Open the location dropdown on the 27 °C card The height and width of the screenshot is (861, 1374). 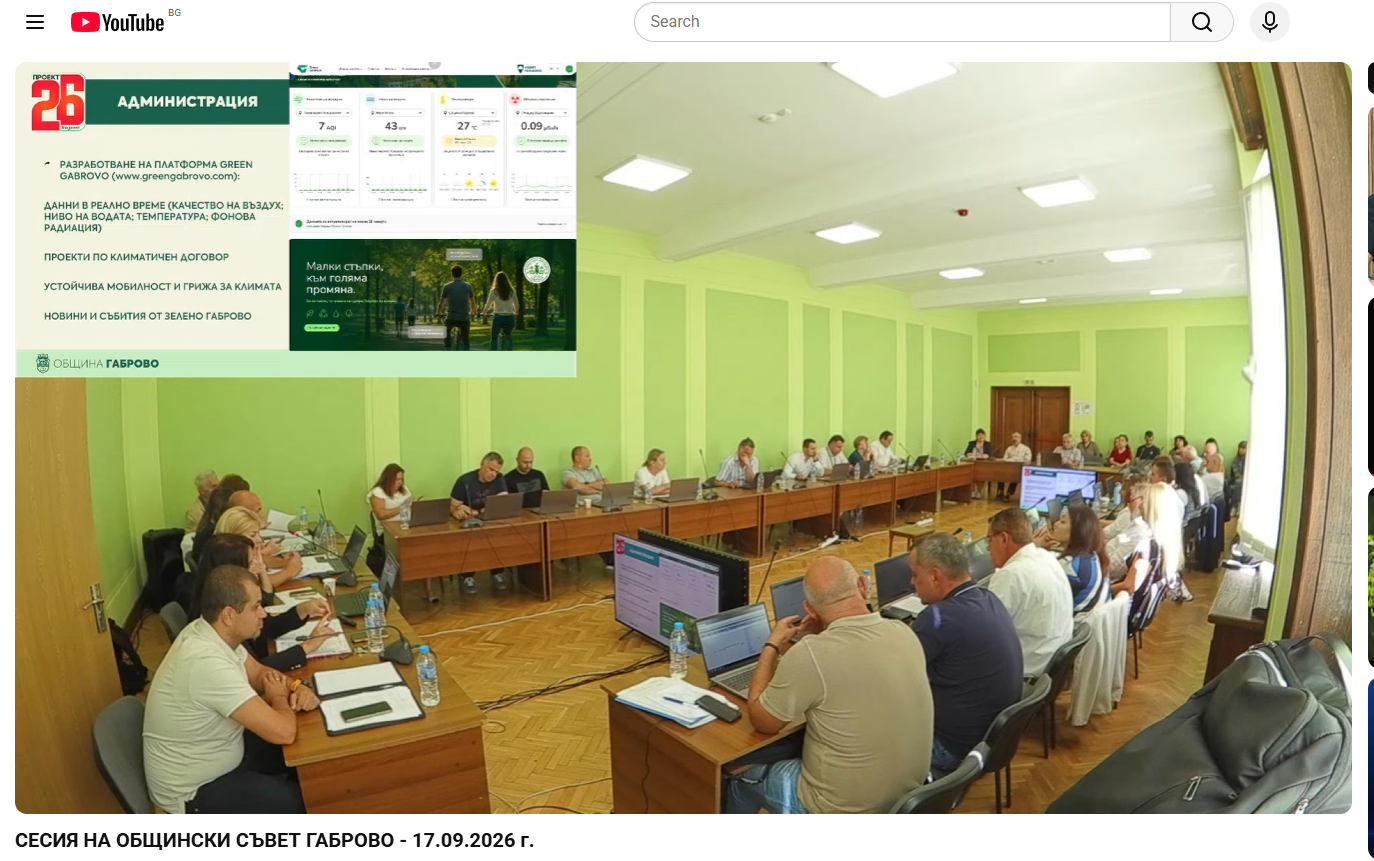click(x=468, y=113)
